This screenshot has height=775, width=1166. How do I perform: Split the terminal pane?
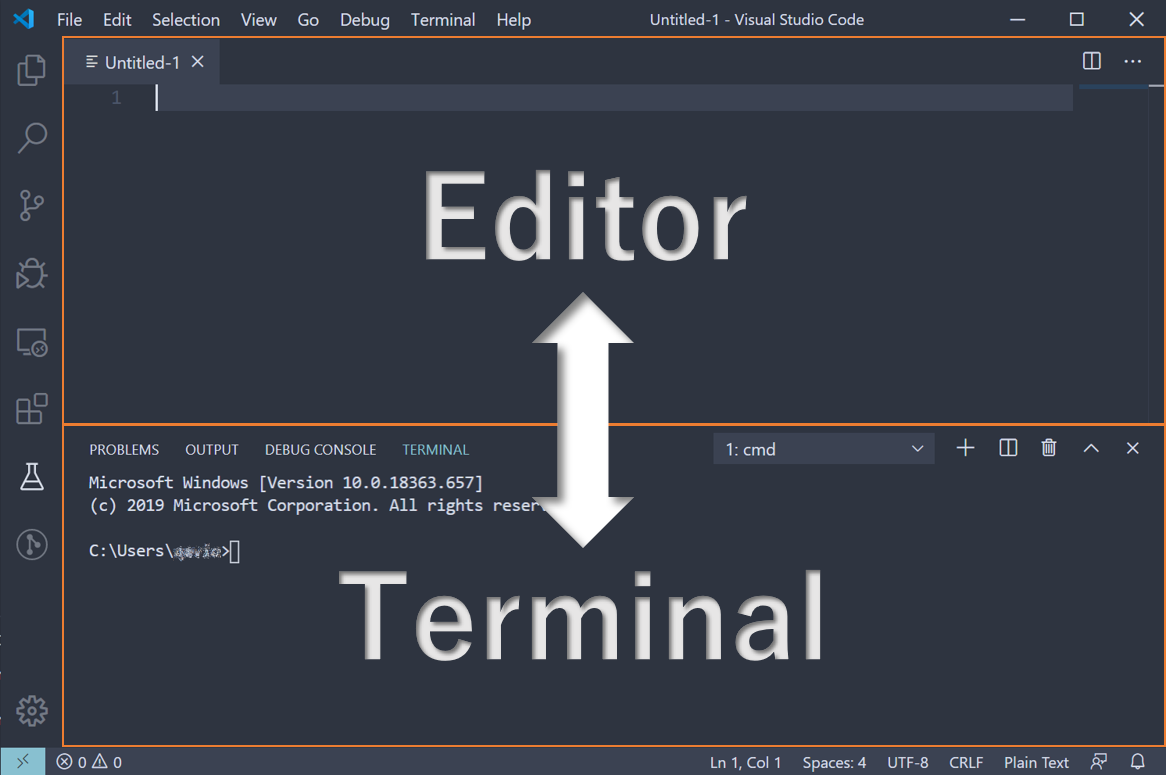(x=1008, y=448)
